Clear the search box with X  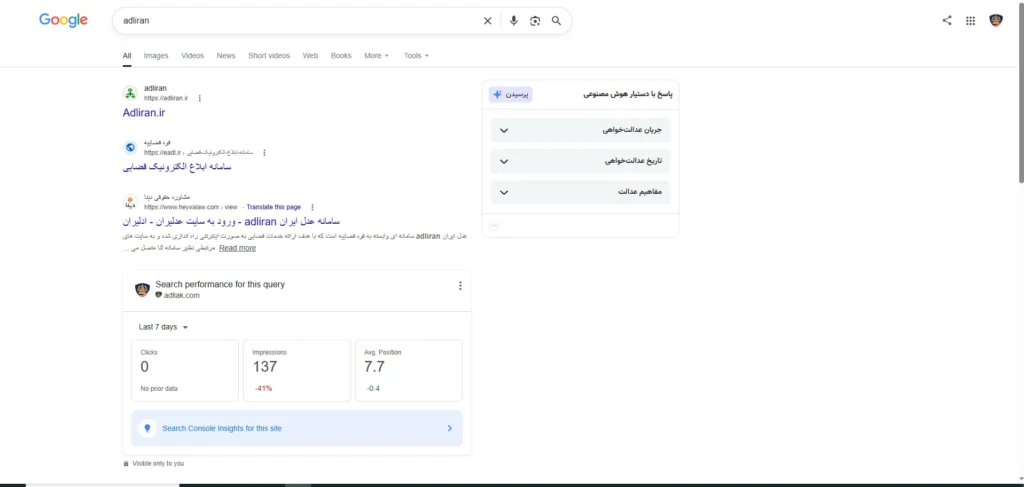click(x=487, y=21)
